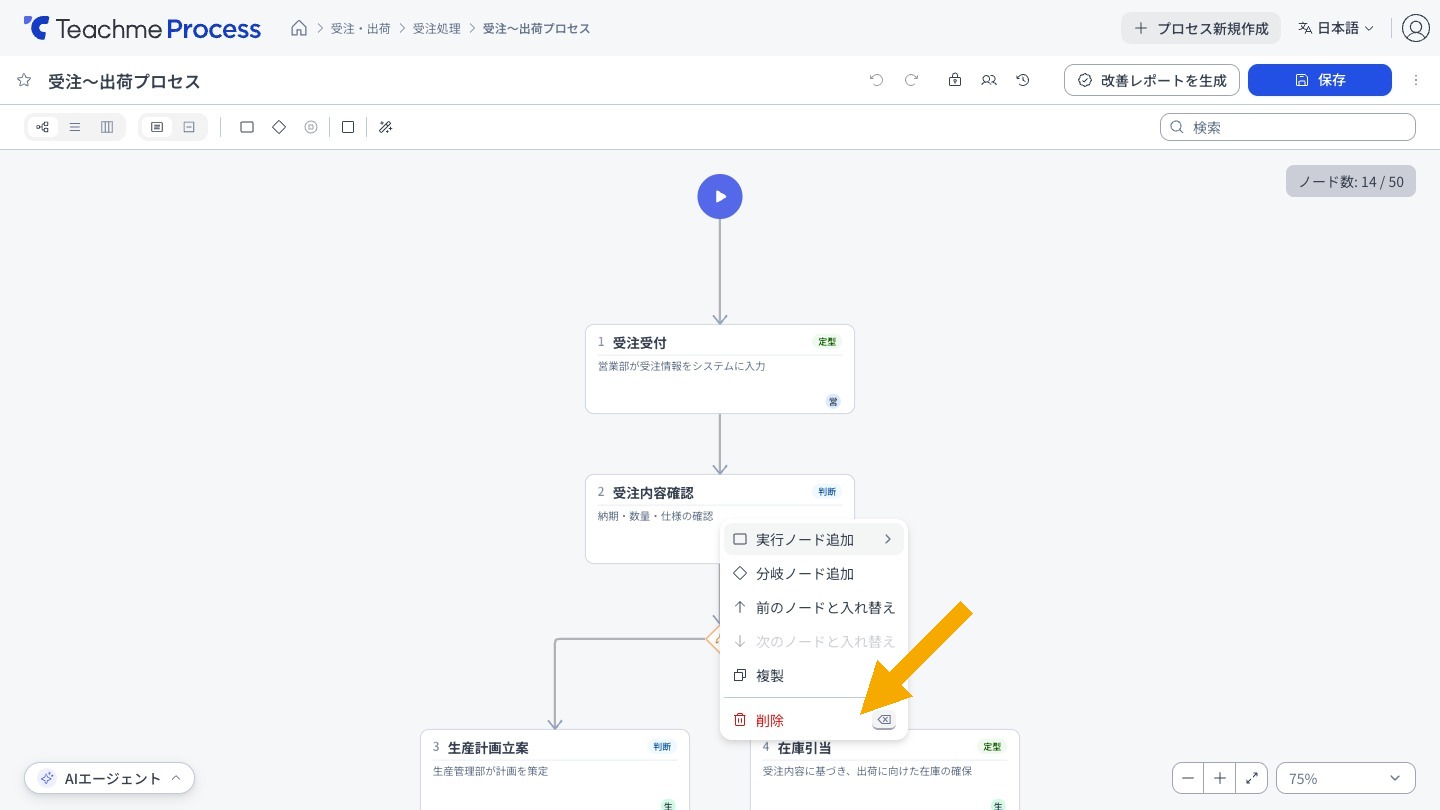Select the square frame tool

(348, 127)
